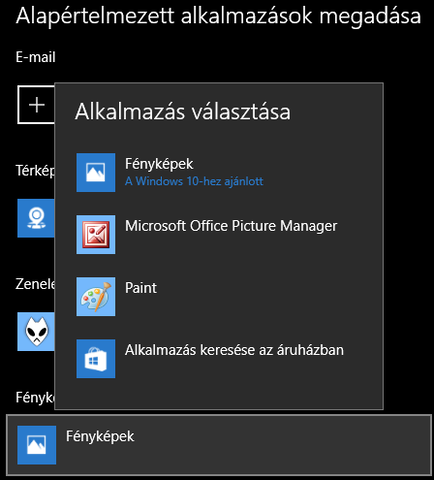Click the Fényképek icon in the bottom row

click(x=37, y=445)
